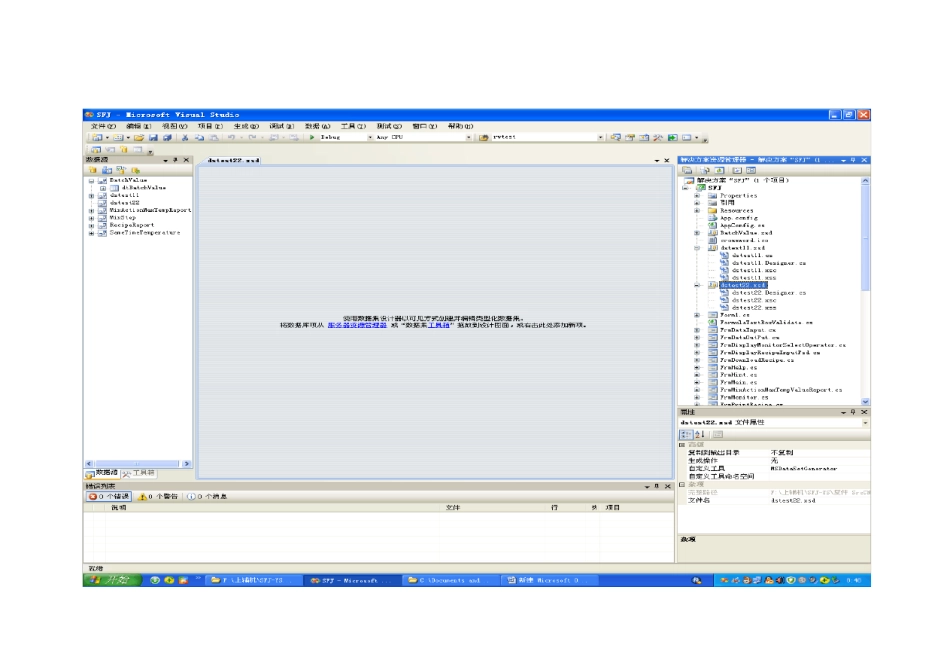Click the Copy toolbar icon
This screenshot has height=672, width=950.
pos(199,138)
